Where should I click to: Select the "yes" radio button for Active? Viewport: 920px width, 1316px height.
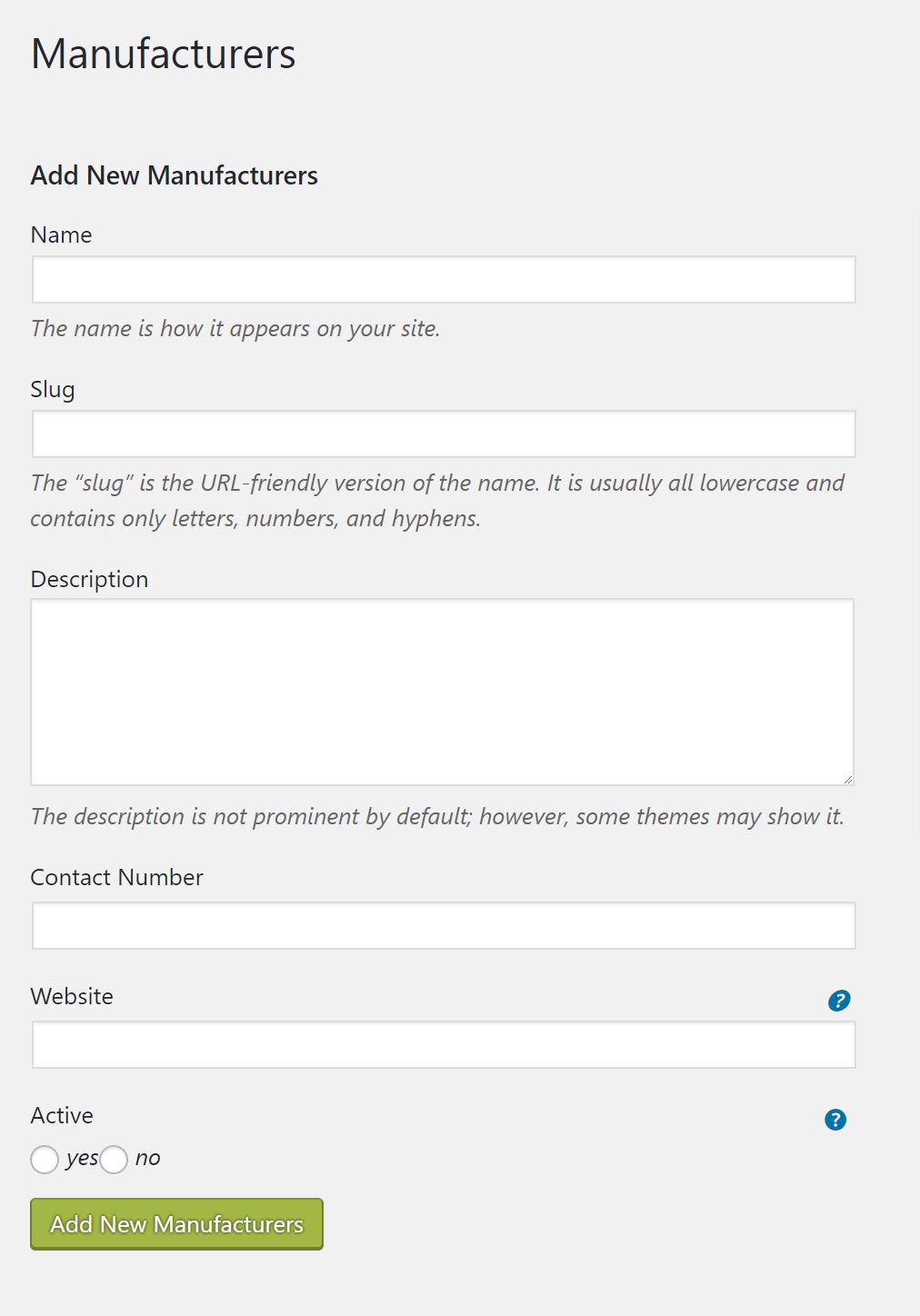pyautogui.click(x=45, y=1160)
